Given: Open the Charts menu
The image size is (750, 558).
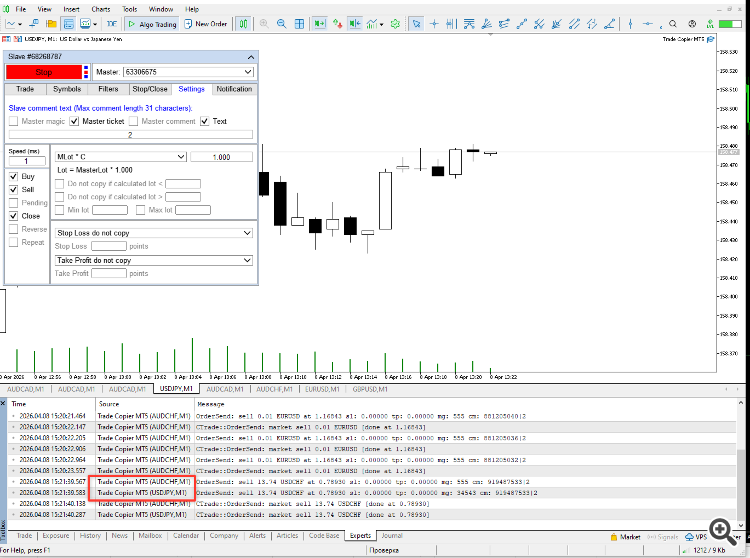Looking at the screenshot, I should (100, 9).
